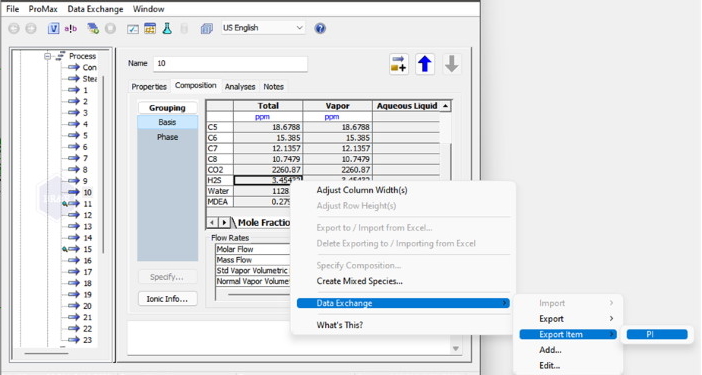This screenshot has width=702, height=375.
Task: Click the Aqueous Liquid column header
Action: click(x=407, y=106)
